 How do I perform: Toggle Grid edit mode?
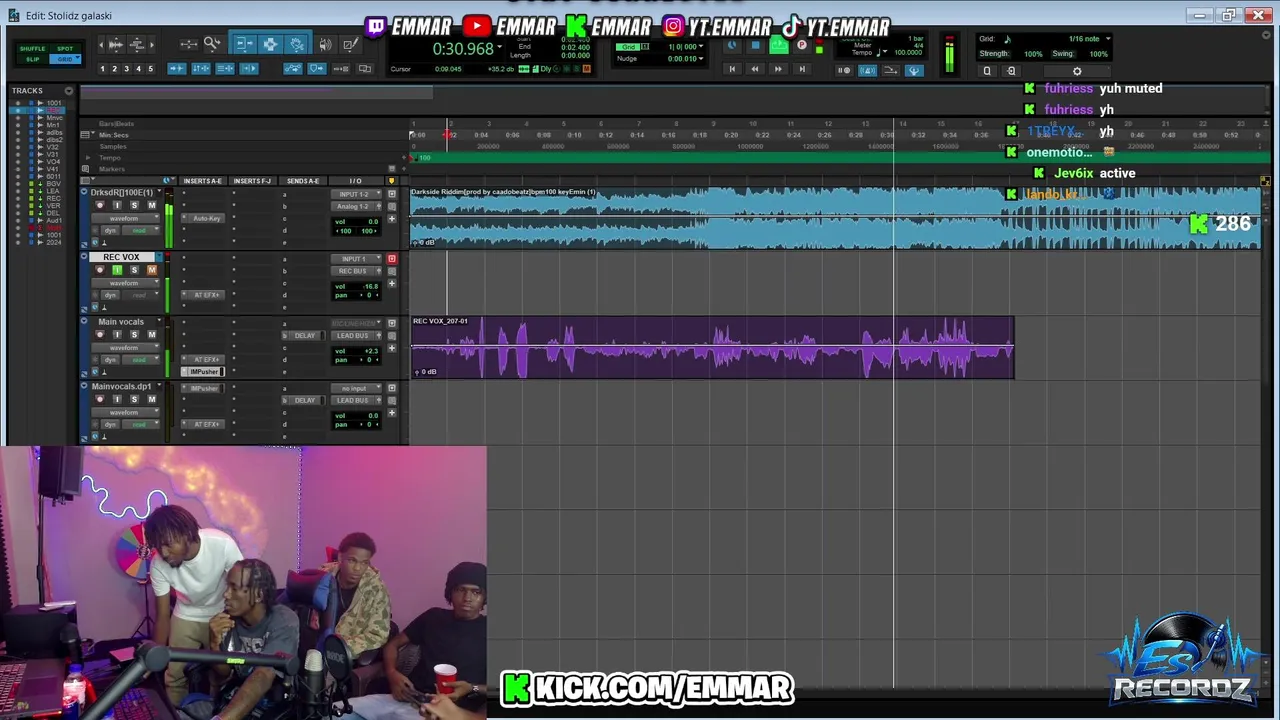coord(65,59)
